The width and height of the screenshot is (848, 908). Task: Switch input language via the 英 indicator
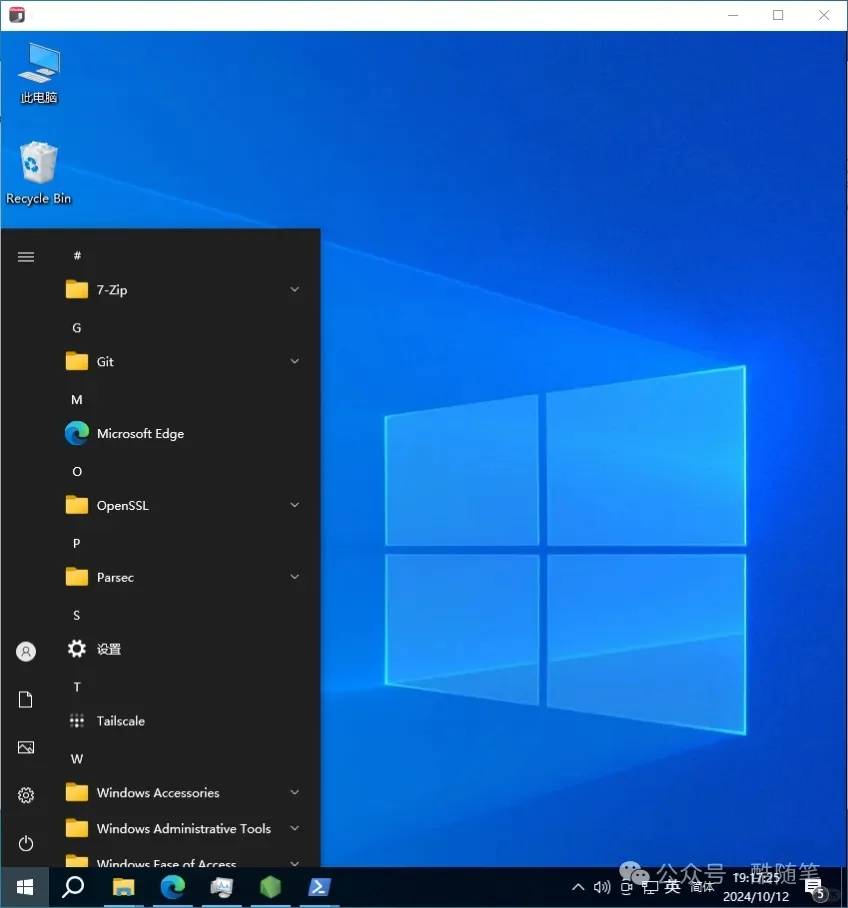coord(672,887)
